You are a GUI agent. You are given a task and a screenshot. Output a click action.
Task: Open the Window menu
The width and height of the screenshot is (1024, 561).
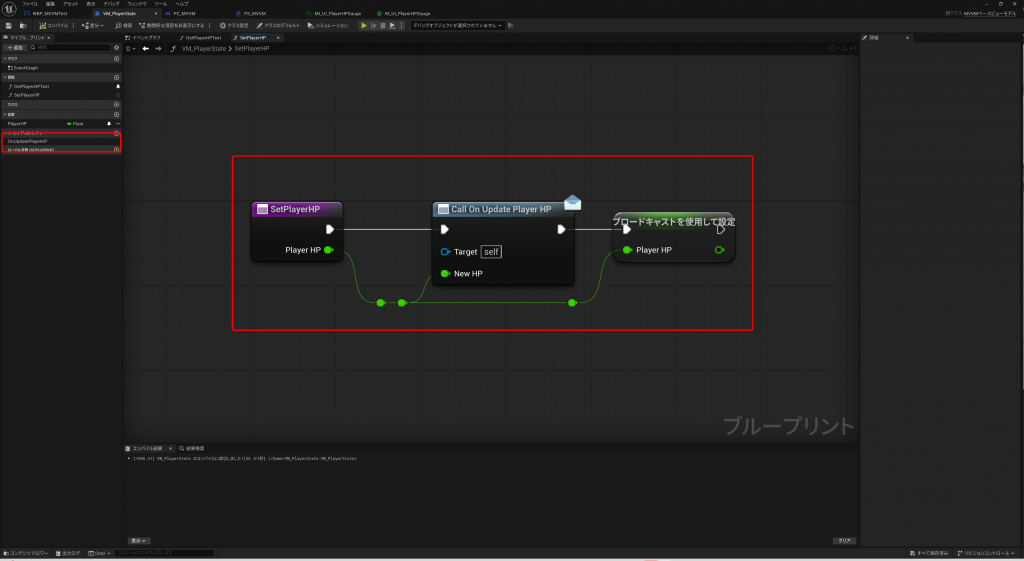tap(136, 4)
